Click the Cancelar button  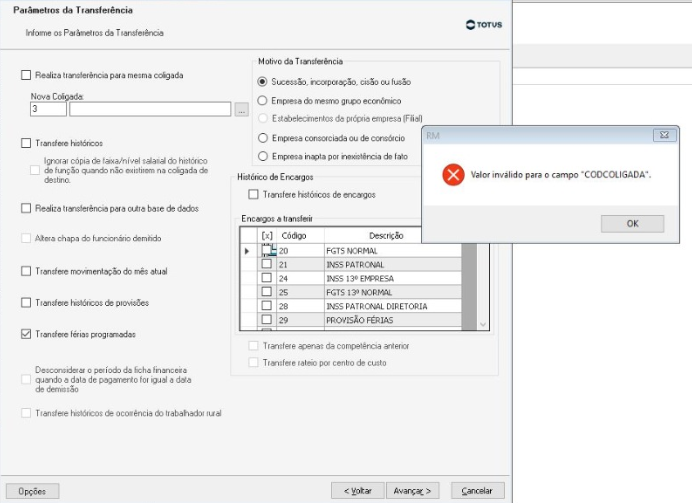(x=478, y=491)
